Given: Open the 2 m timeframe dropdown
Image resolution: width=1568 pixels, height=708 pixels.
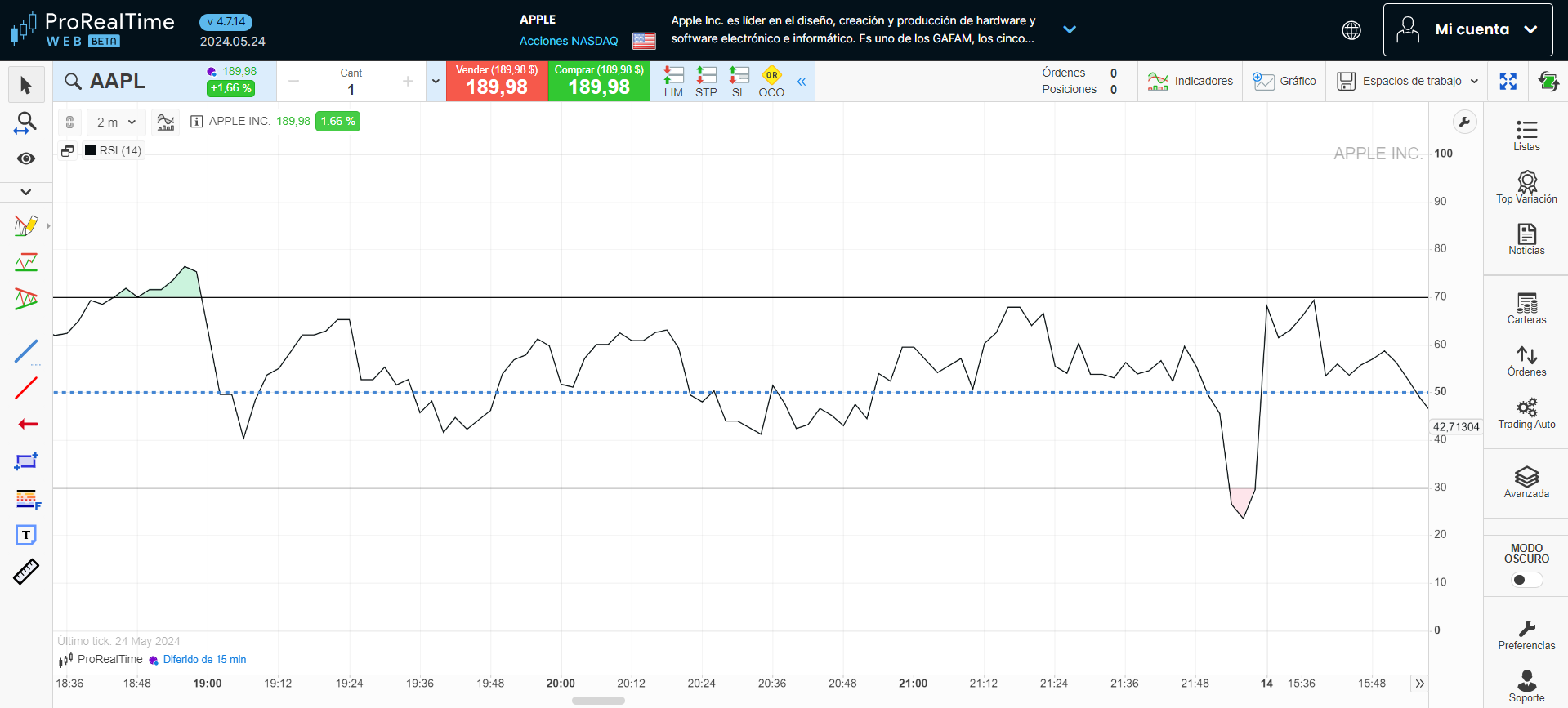Looking at the screenshot, I should click(x=116, y=122).
